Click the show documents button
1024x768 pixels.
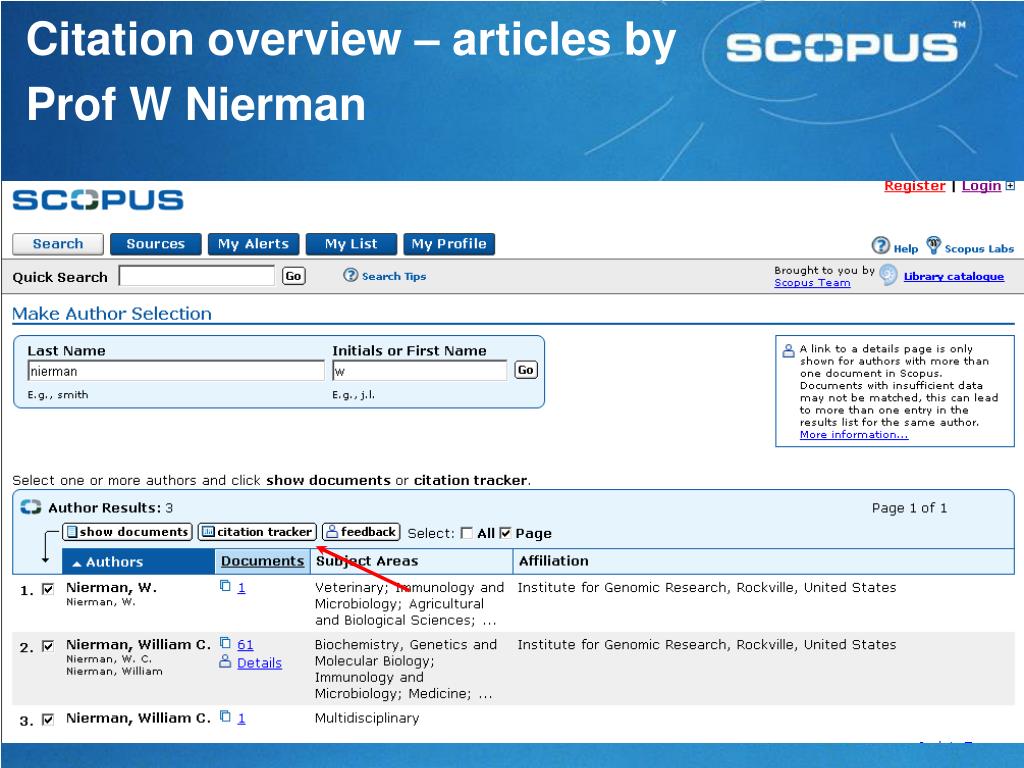pos(127,532)
